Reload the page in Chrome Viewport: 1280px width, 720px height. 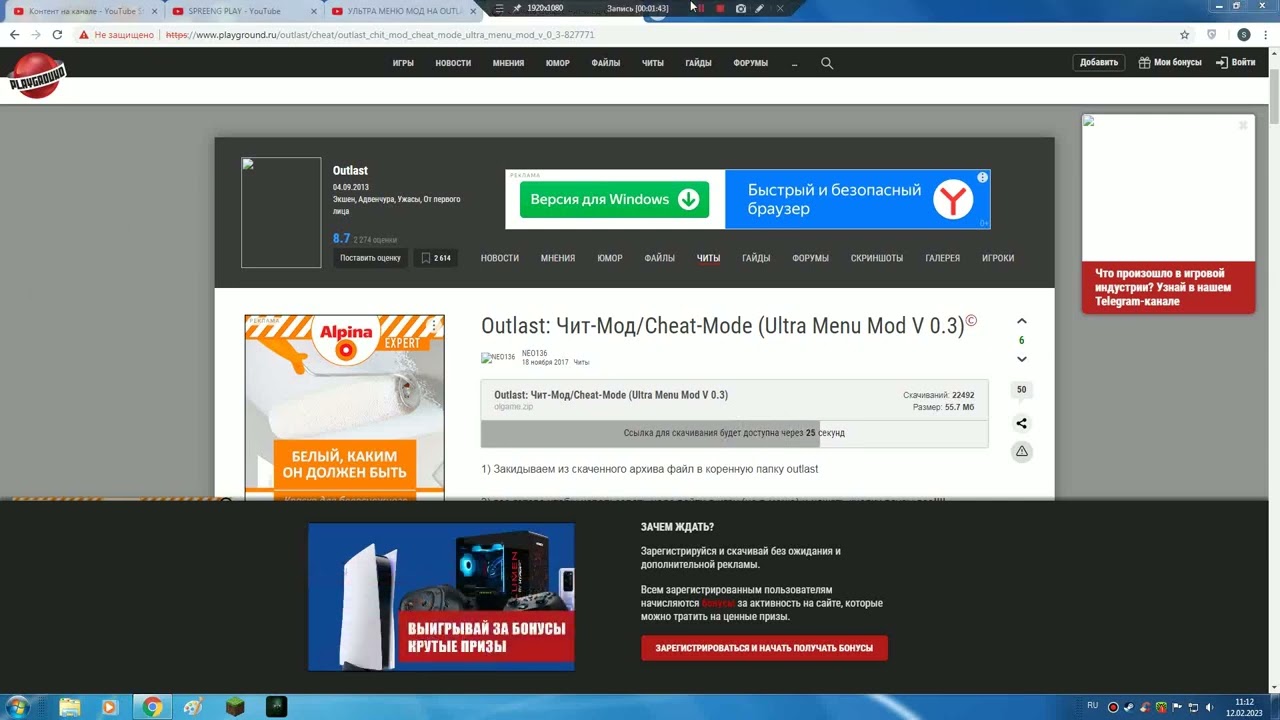57,34
